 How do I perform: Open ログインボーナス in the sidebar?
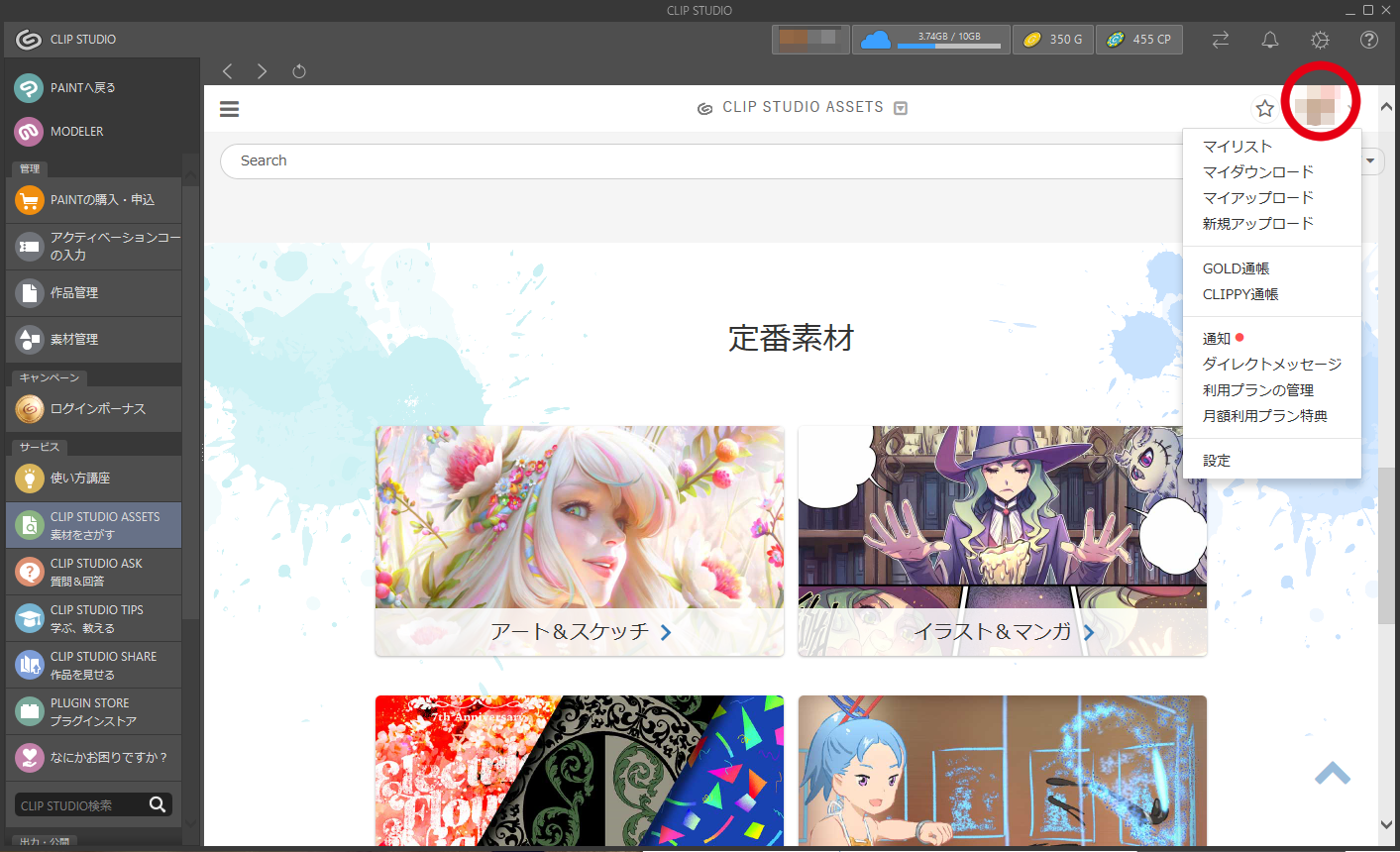point(97,409)
